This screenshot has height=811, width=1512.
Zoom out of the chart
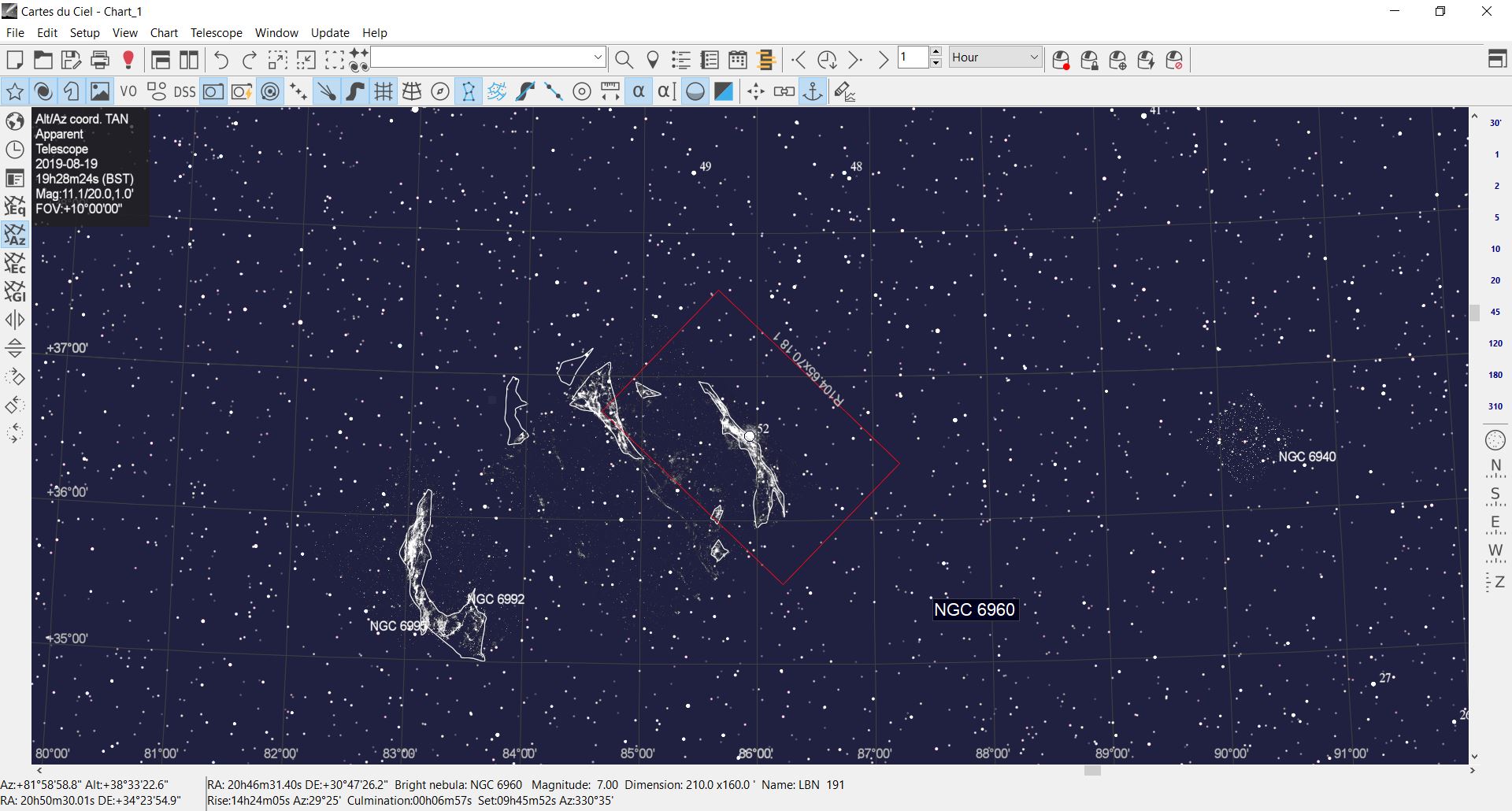coord(306,60)
